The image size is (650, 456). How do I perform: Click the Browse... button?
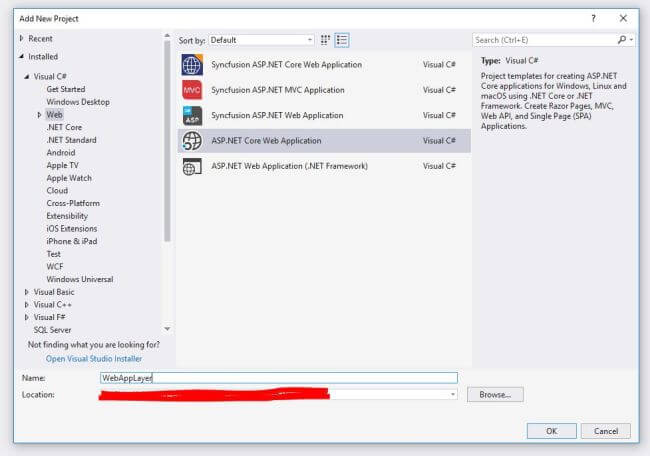click(495, 395)
